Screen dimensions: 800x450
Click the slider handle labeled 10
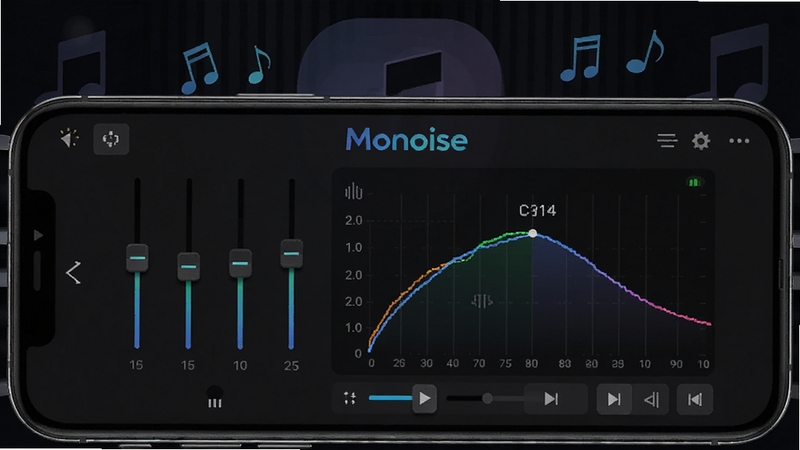(240, 263)
